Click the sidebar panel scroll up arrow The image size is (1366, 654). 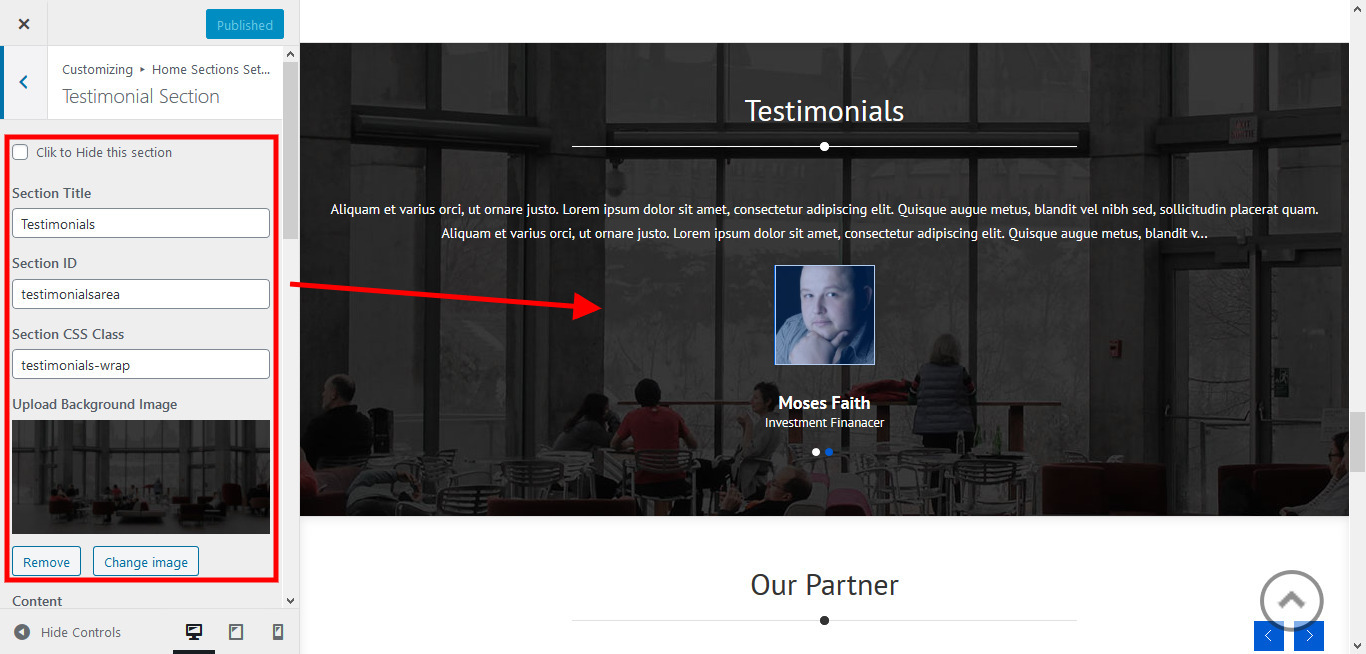pyautogui.click(x=291, y=54)
